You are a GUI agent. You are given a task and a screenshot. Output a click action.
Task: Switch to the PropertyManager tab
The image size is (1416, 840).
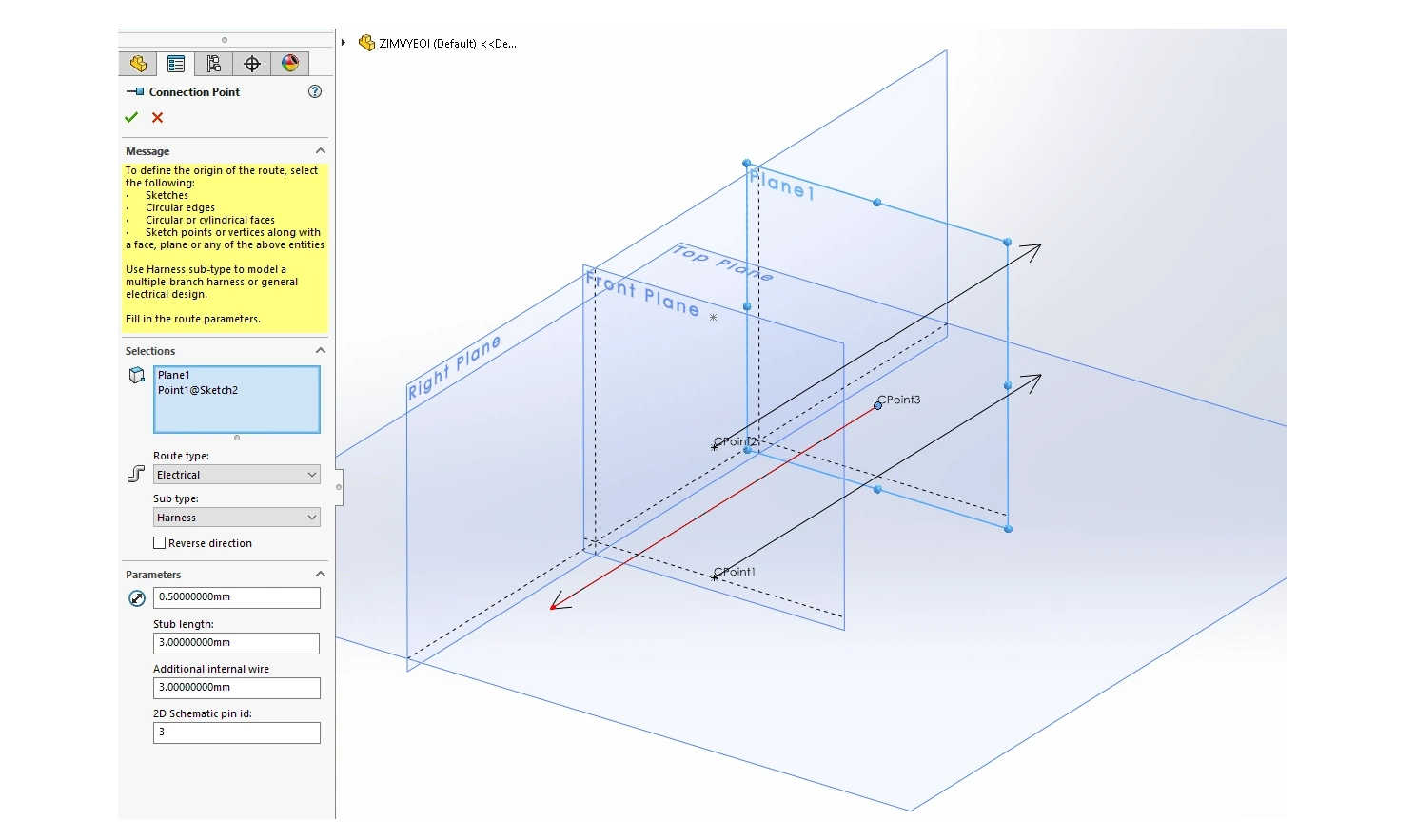176,64
